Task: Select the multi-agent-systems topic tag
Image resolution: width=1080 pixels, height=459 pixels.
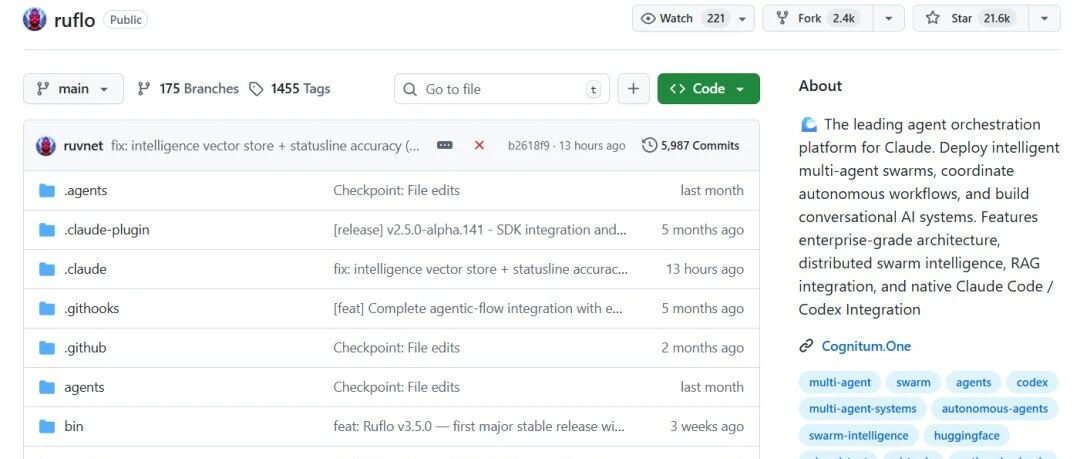Action: (x=862, y=409)
